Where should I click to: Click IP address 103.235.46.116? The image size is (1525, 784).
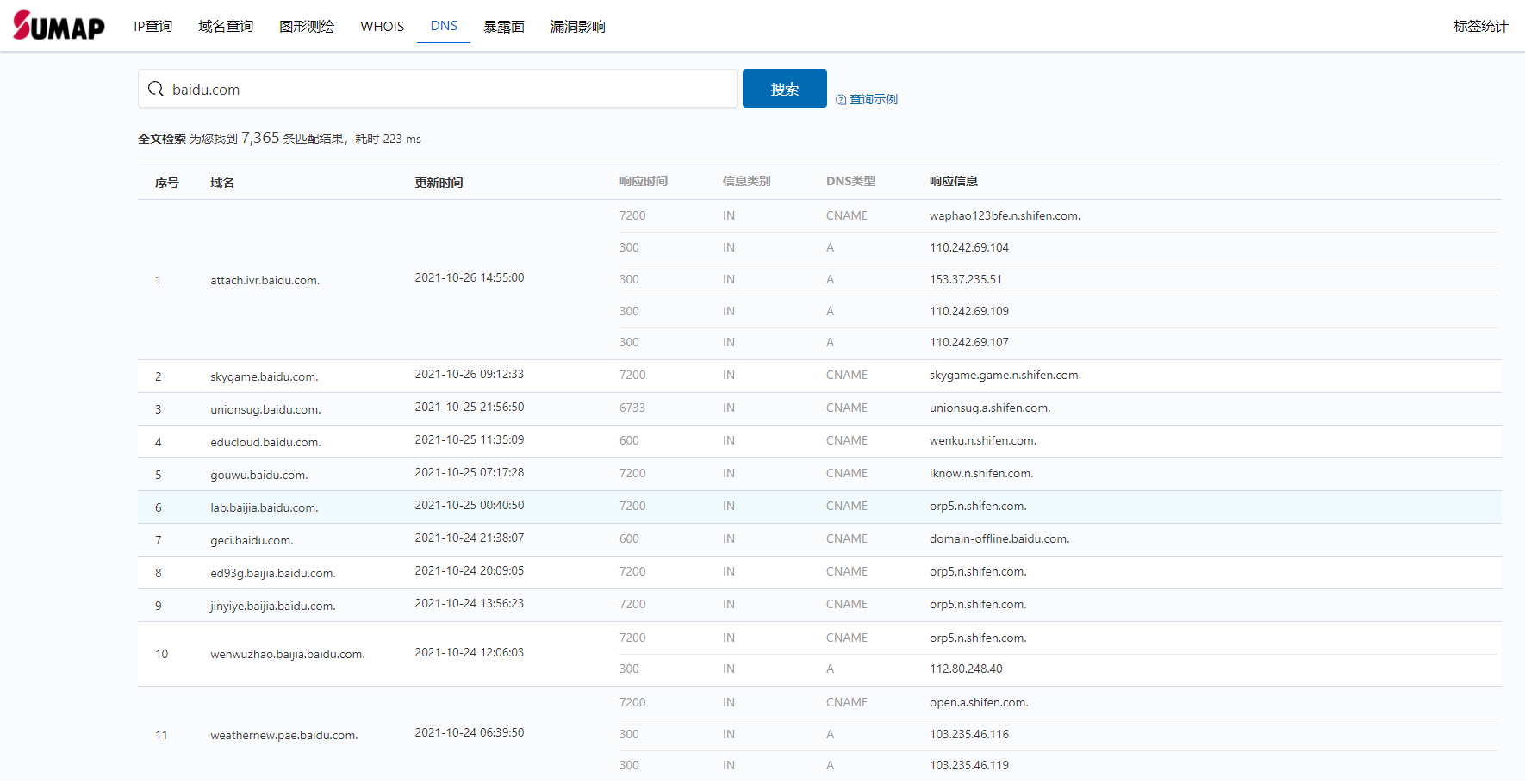click(x=969, y=735)
